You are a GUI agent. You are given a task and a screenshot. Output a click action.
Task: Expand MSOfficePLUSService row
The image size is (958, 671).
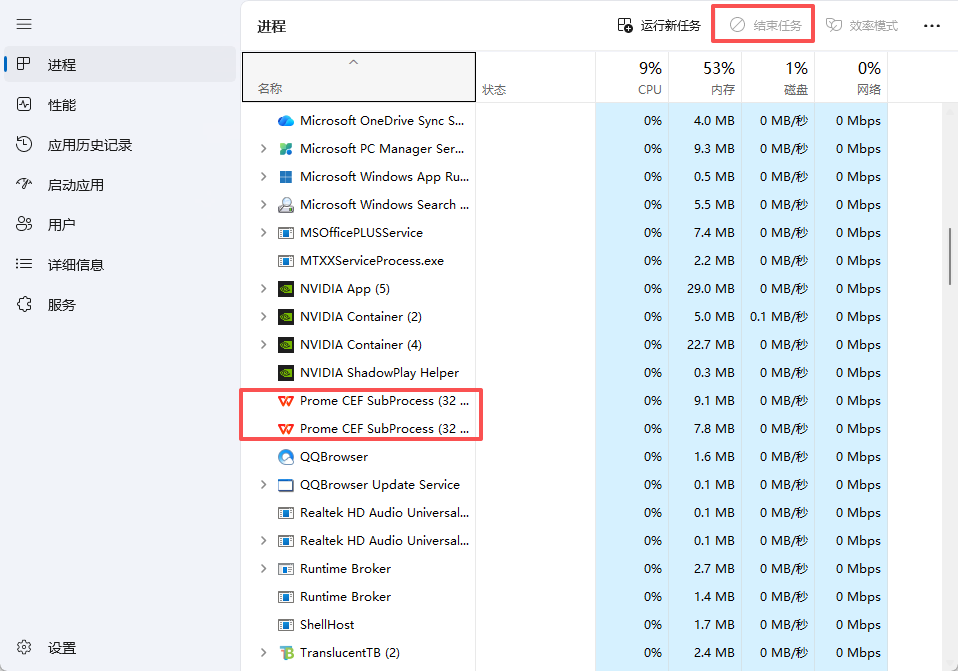(x=263, y=233)
